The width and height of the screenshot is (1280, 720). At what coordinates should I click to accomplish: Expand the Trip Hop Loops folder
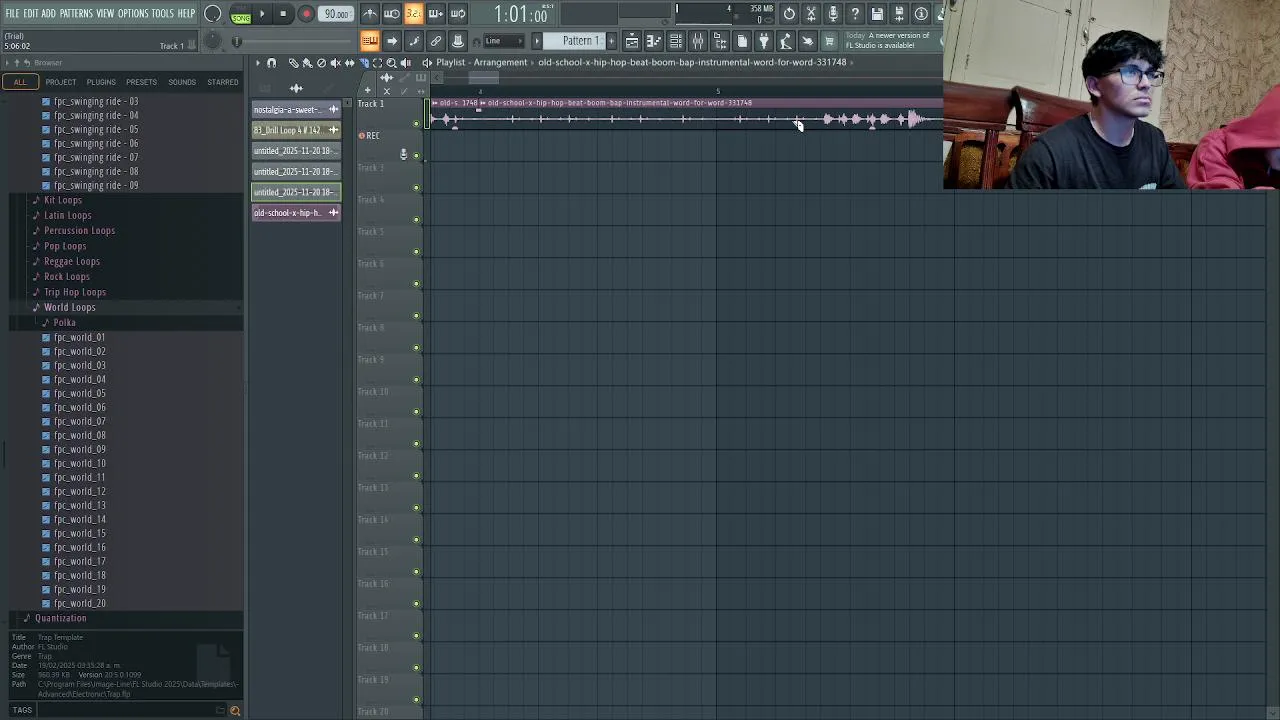[75, 292]
